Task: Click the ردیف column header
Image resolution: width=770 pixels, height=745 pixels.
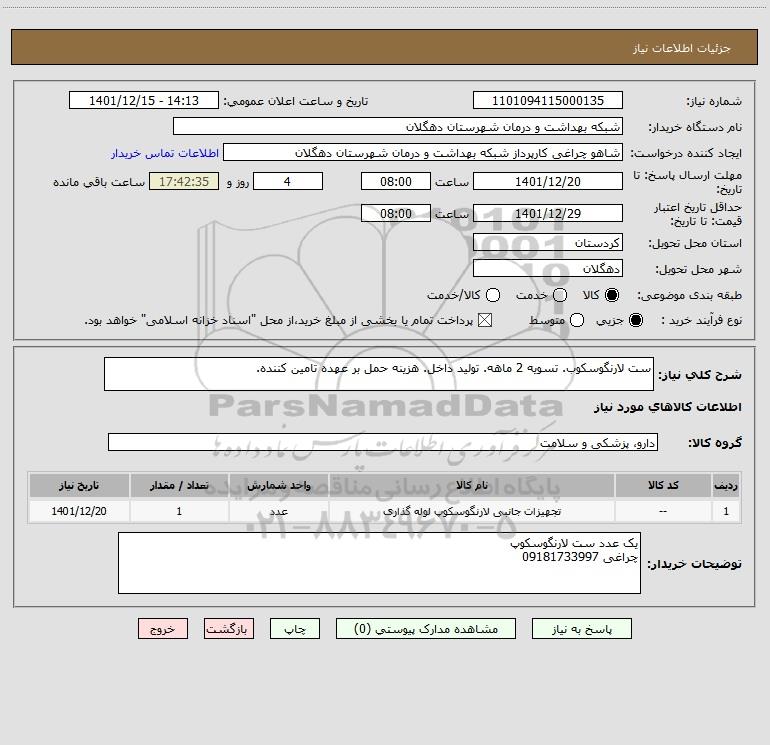Action: click(726, 485)
